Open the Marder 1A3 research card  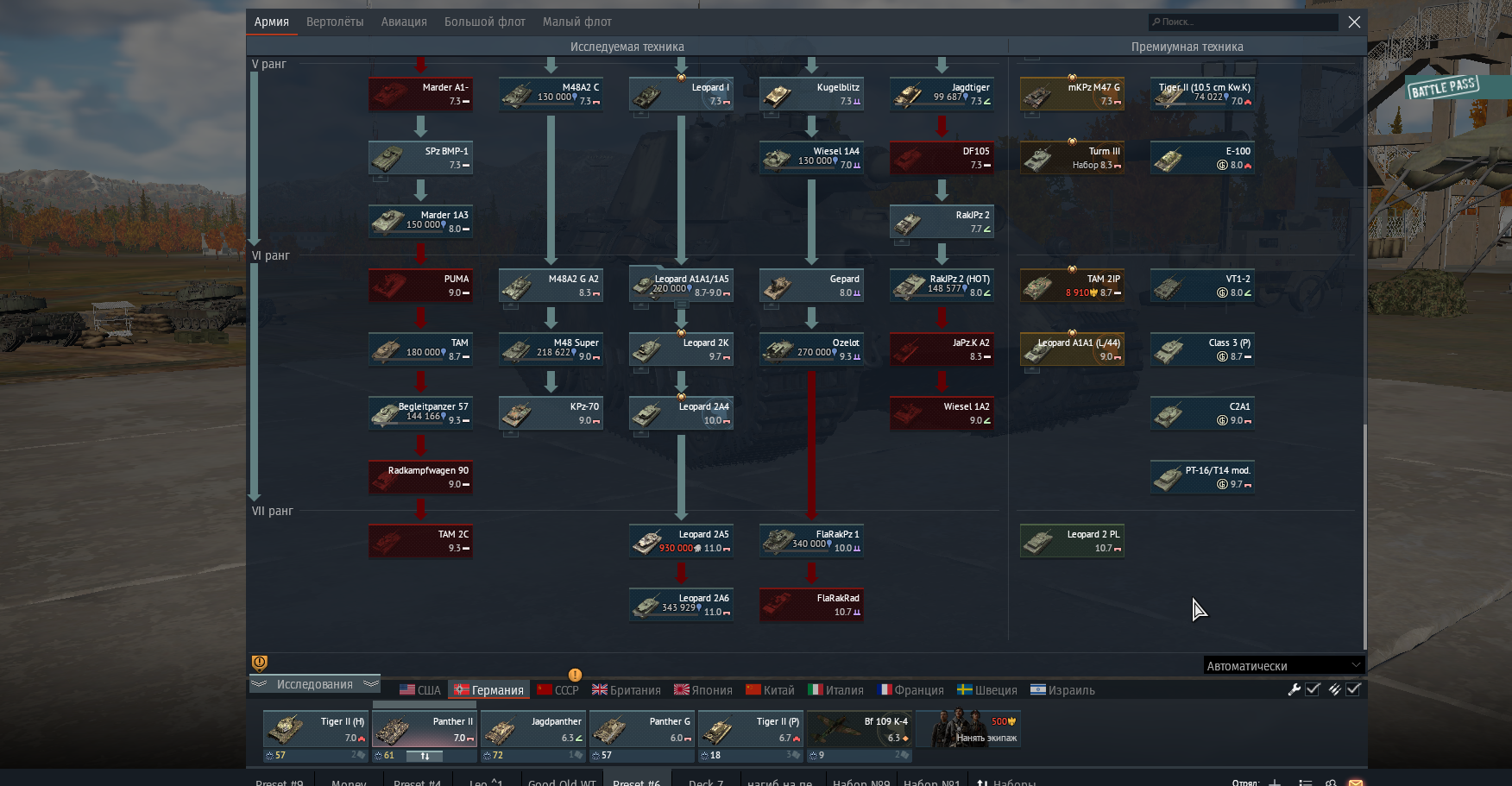(420, 222)
